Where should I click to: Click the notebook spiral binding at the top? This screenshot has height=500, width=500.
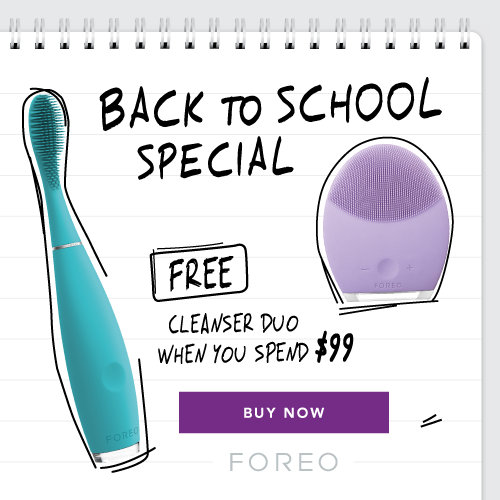[x=240, y=33]
